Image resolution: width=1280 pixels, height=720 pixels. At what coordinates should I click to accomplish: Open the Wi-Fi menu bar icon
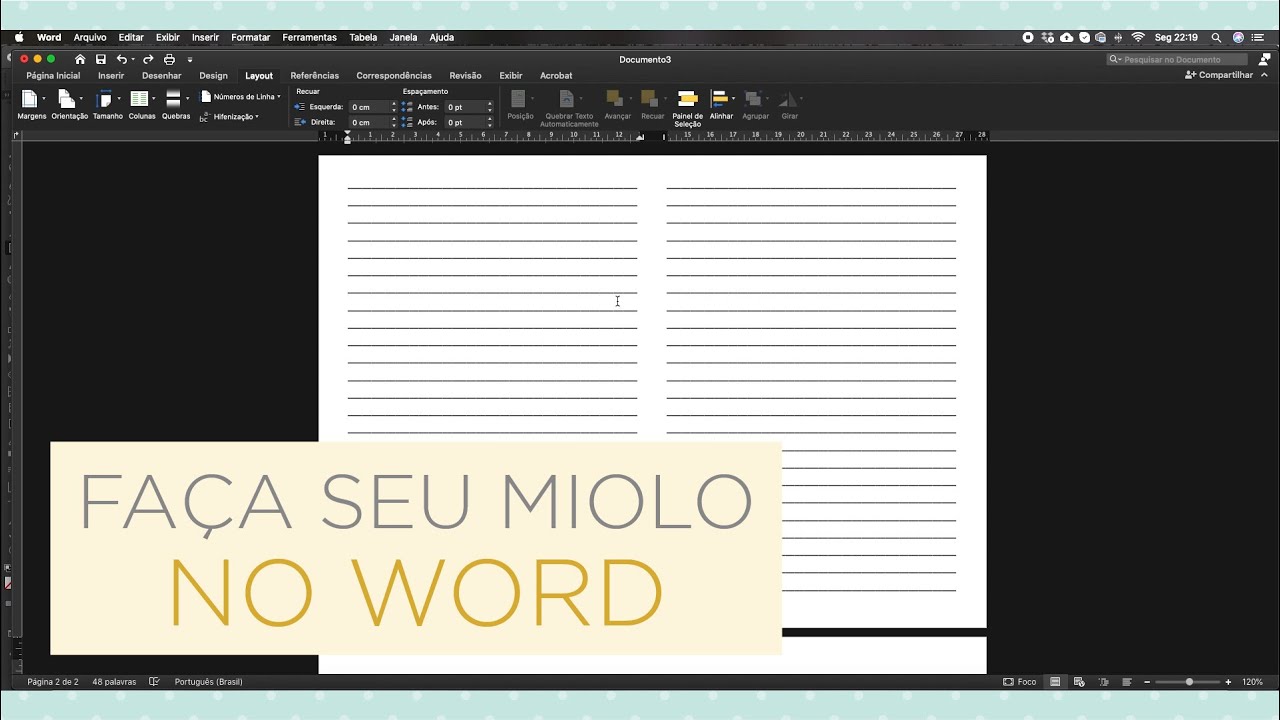point(1138,37)
